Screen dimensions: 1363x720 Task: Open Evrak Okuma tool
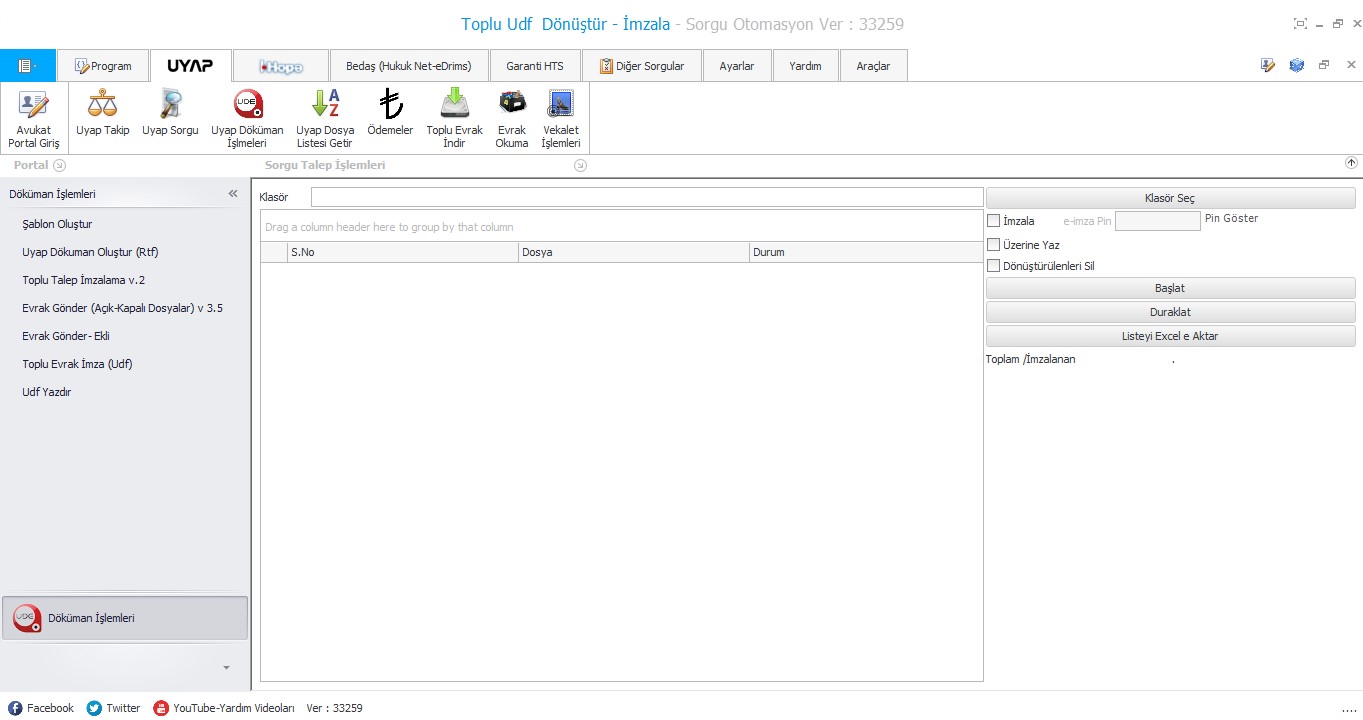(512, 118)
